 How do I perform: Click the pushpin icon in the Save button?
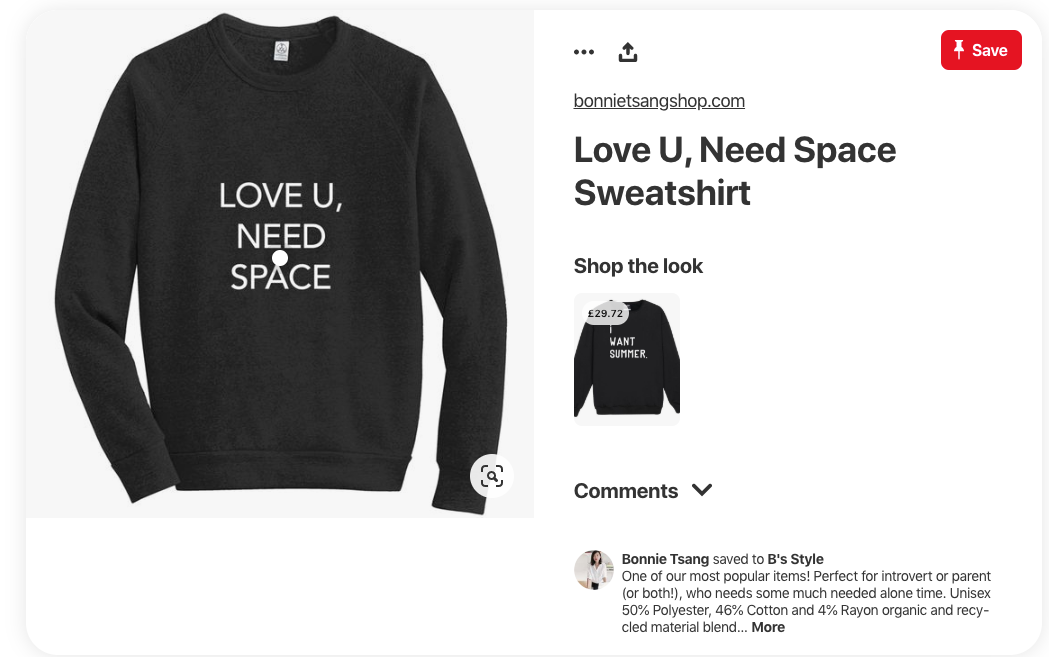(959, 50)
